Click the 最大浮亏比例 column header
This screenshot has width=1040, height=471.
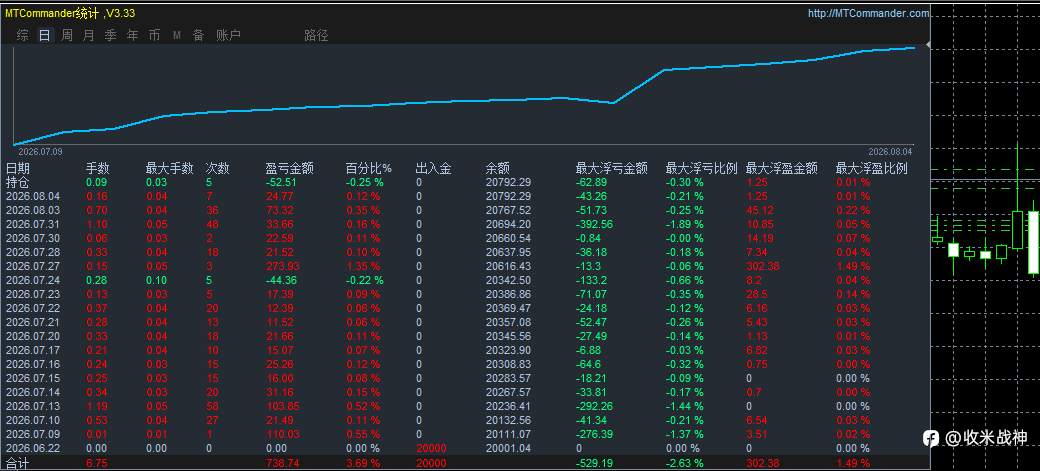tap(702, 169)
